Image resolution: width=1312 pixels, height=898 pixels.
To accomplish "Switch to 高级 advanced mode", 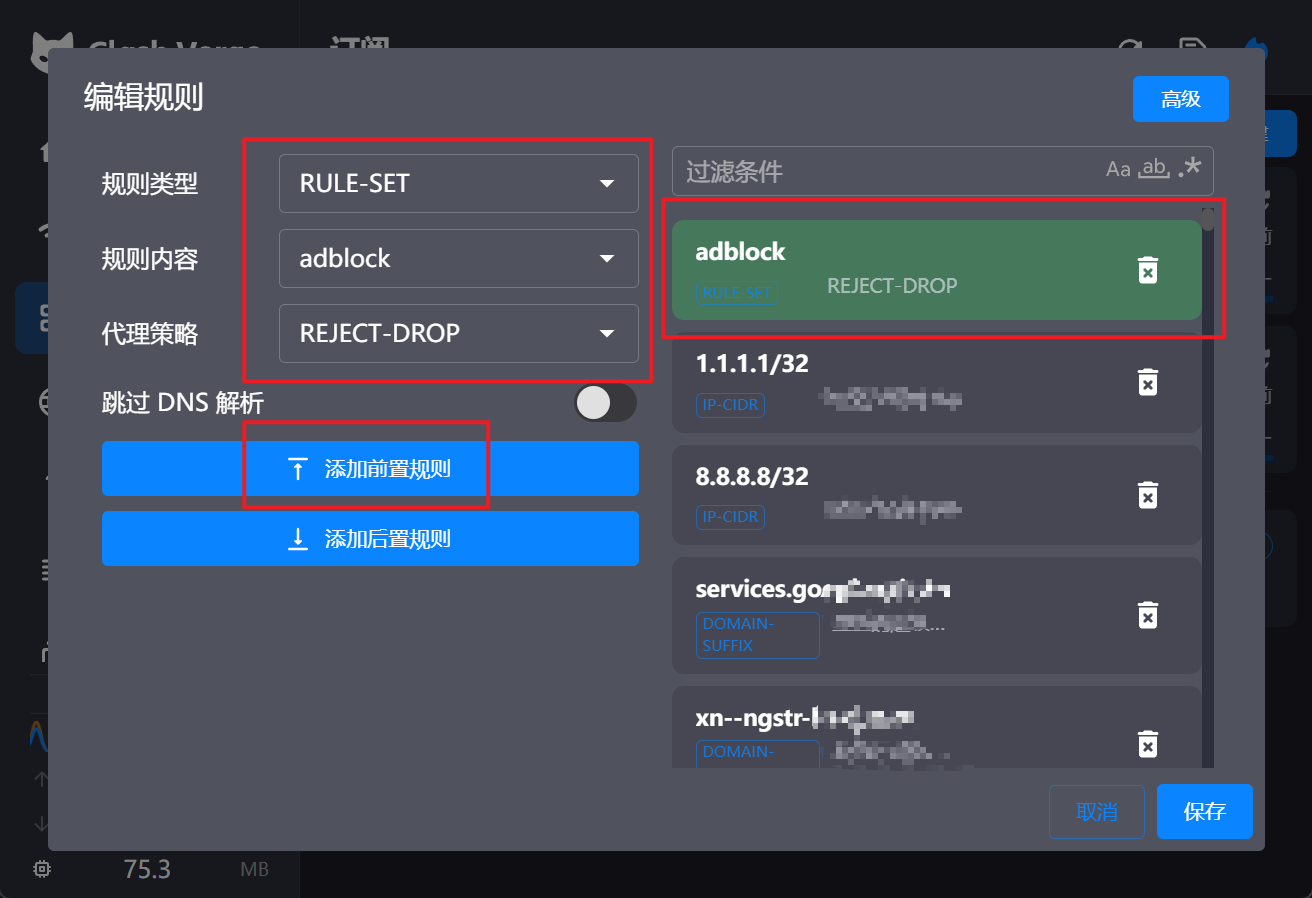I will (x=1180, y=99).
